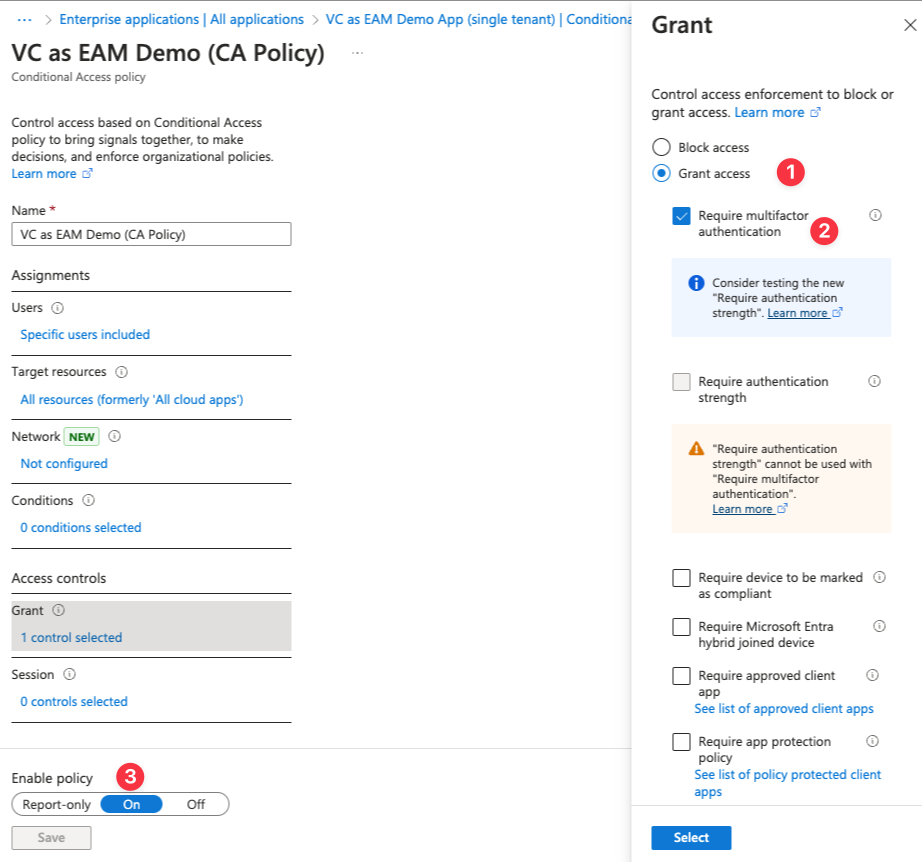Uncheck Require multifactor authentication

coord(682,215)
